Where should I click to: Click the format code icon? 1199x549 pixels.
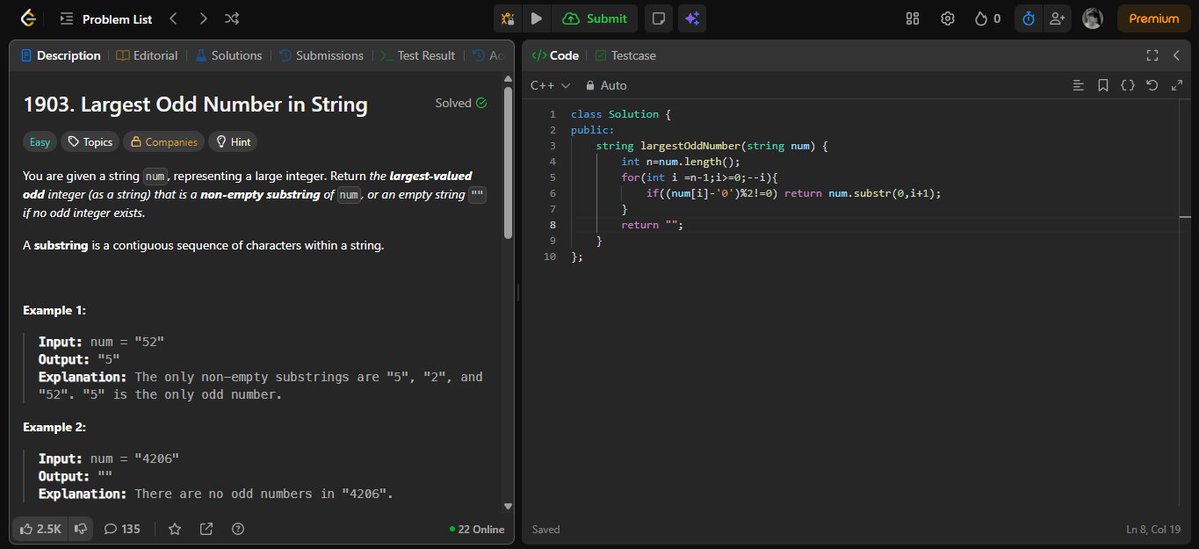pos(1078,86)
